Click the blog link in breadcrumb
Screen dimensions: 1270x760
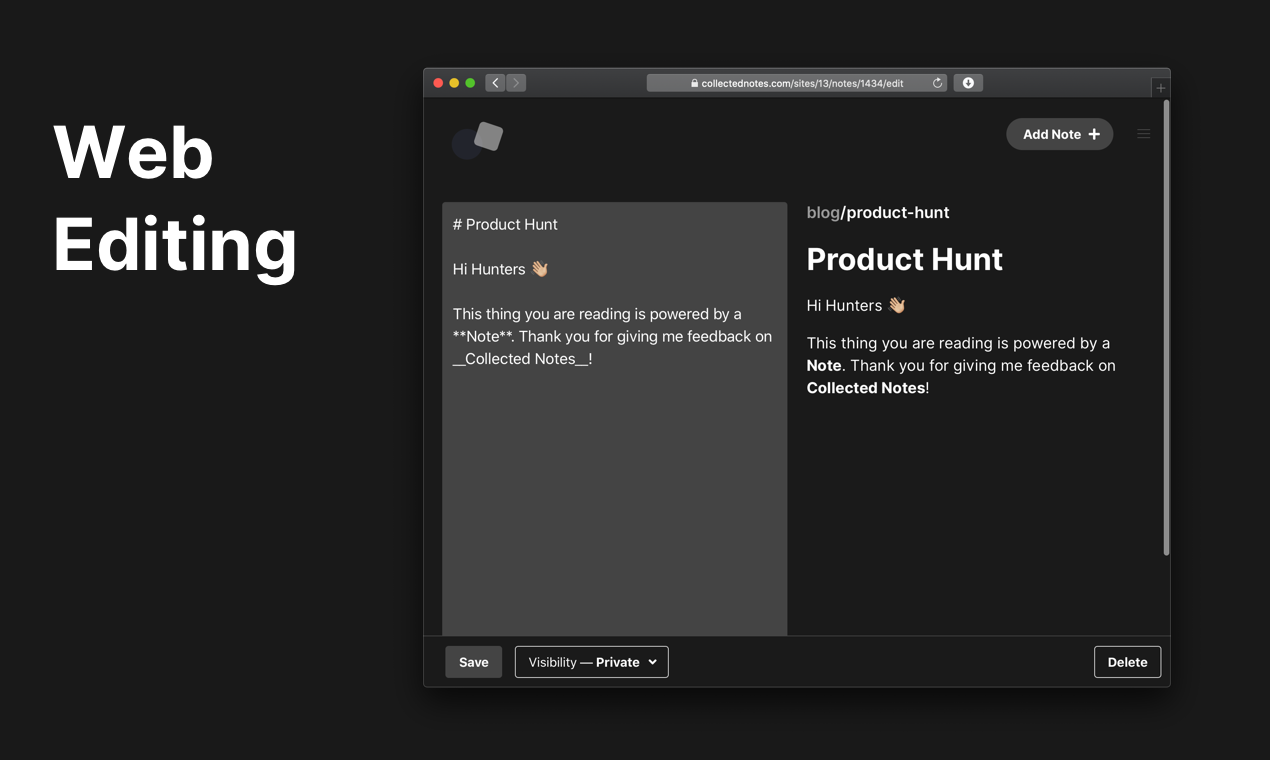[x=823, y=212]
